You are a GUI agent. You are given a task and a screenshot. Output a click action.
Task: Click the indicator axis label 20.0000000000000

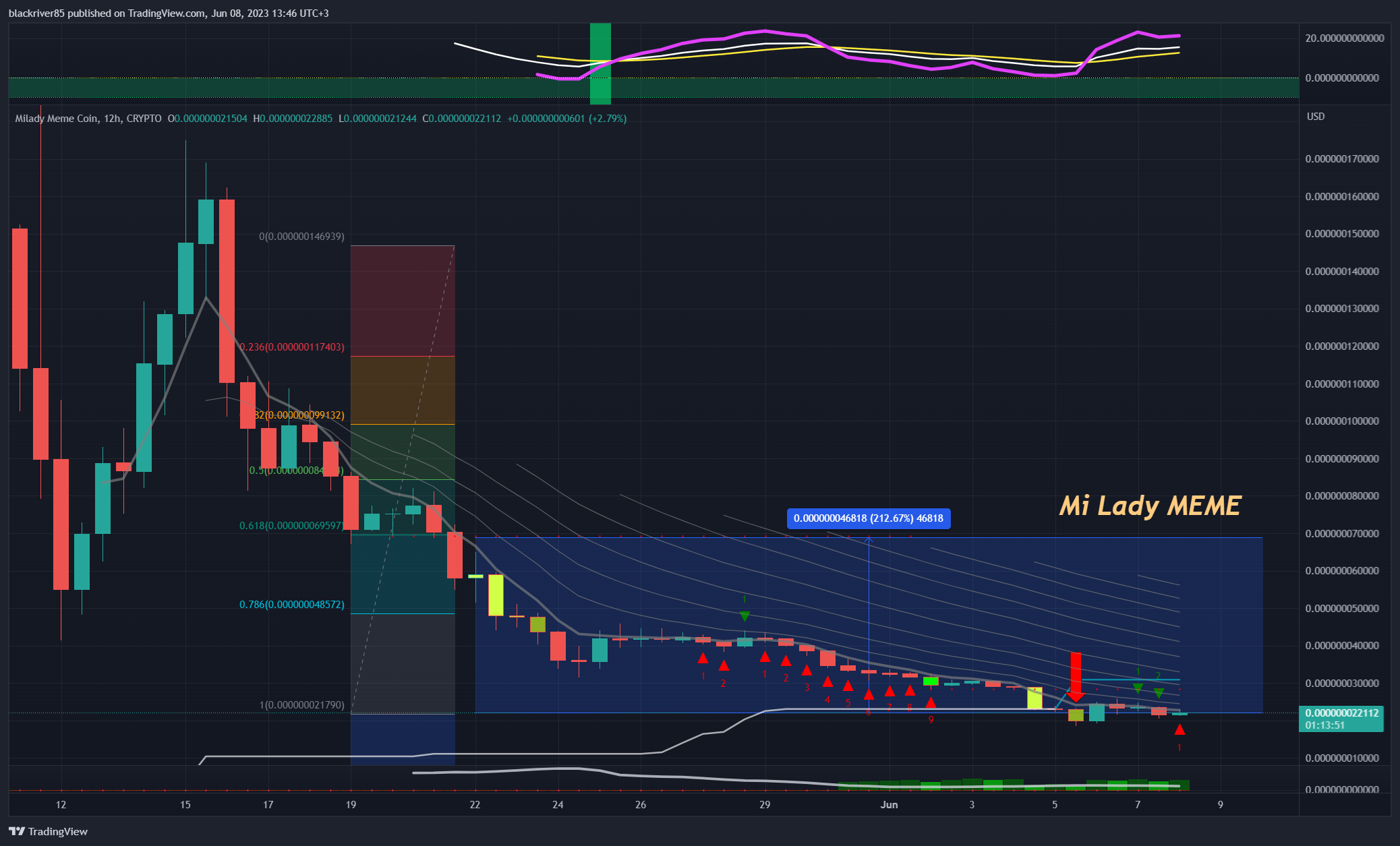1345,38
